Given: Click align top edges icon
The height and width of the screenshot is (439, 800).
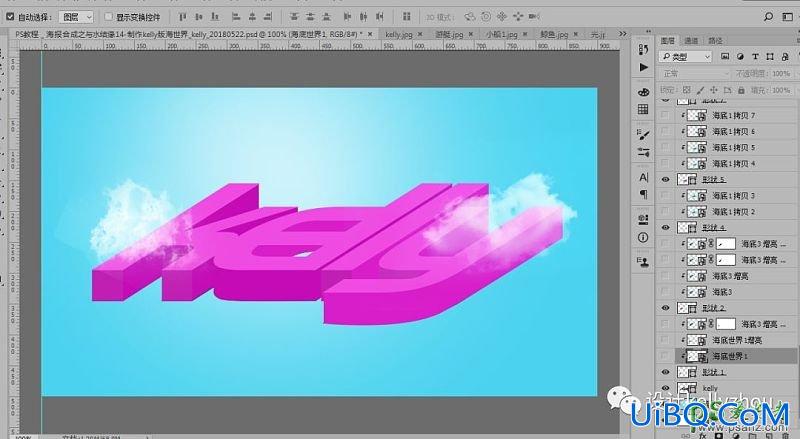Looking at the screenshot, I should coord(183,17).
